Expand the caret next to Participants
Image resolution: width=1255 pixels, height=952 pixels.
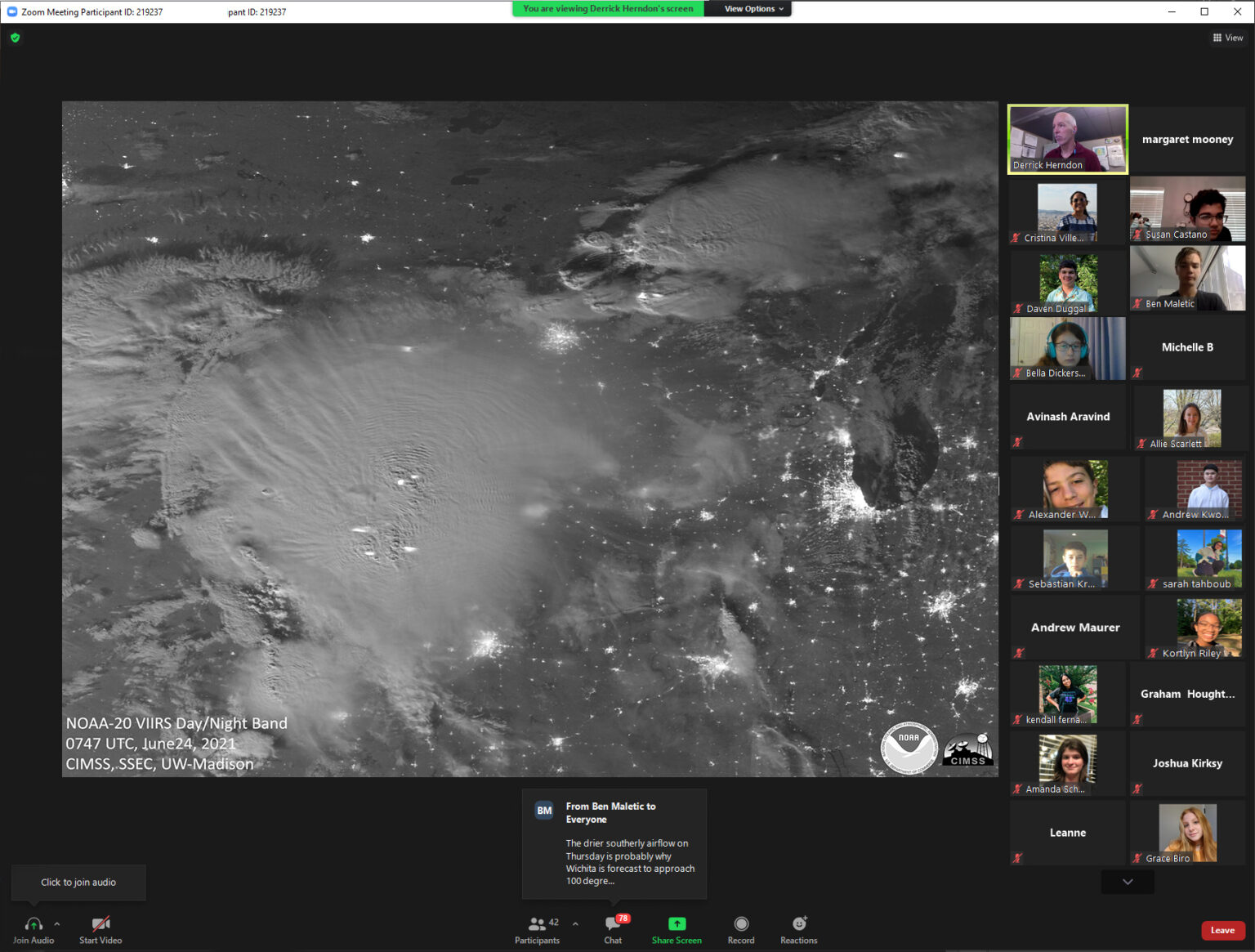click(575, 923)
